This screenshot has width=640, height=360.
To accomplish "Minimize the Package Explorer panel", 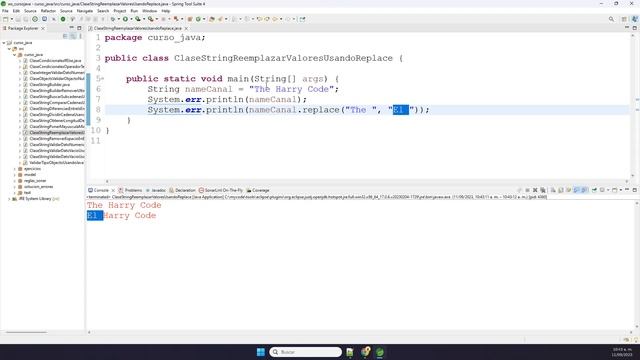I will click(71, 28).
